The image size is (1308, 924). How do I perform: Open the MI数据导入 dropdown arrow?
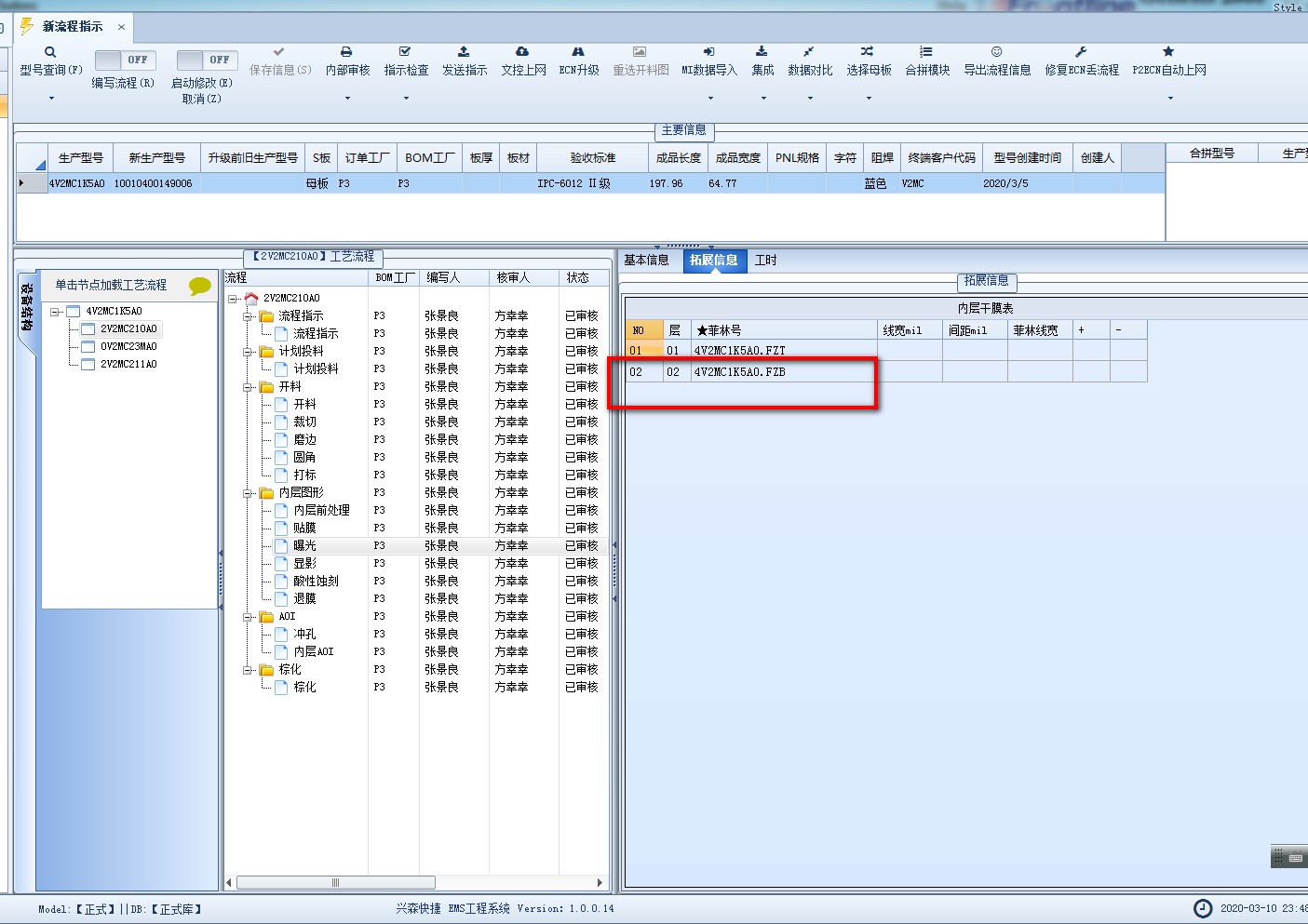[709, 98]
